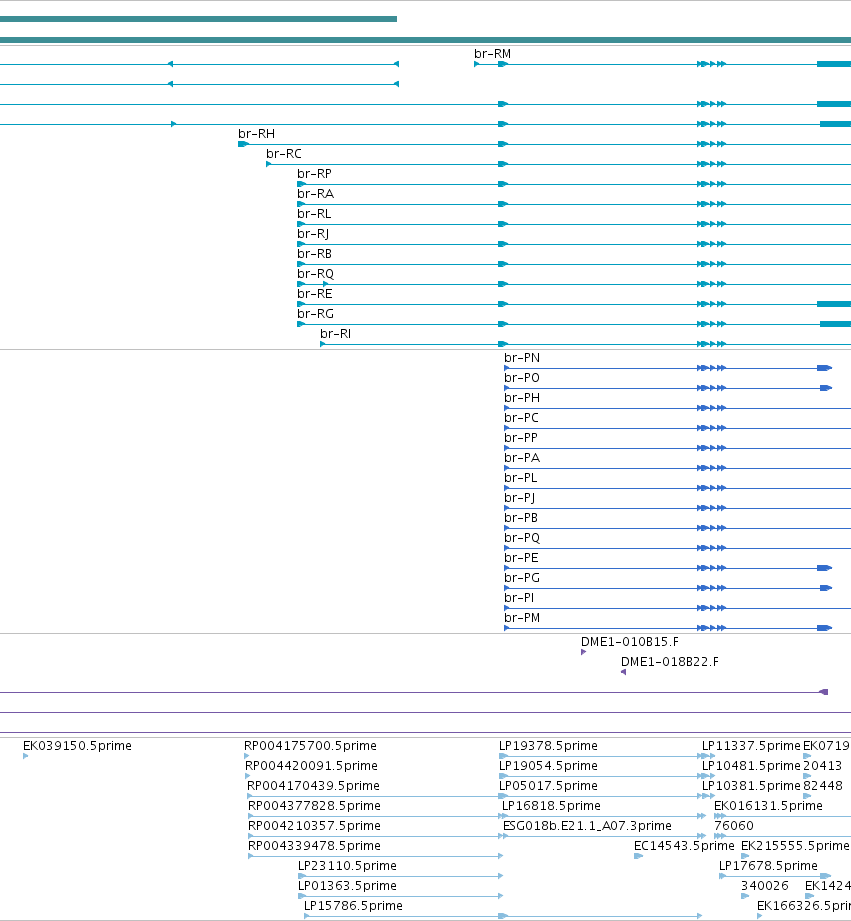Select the br-PN protein label
The width and height of the screenshot is (851, 921).
[522, 357]
